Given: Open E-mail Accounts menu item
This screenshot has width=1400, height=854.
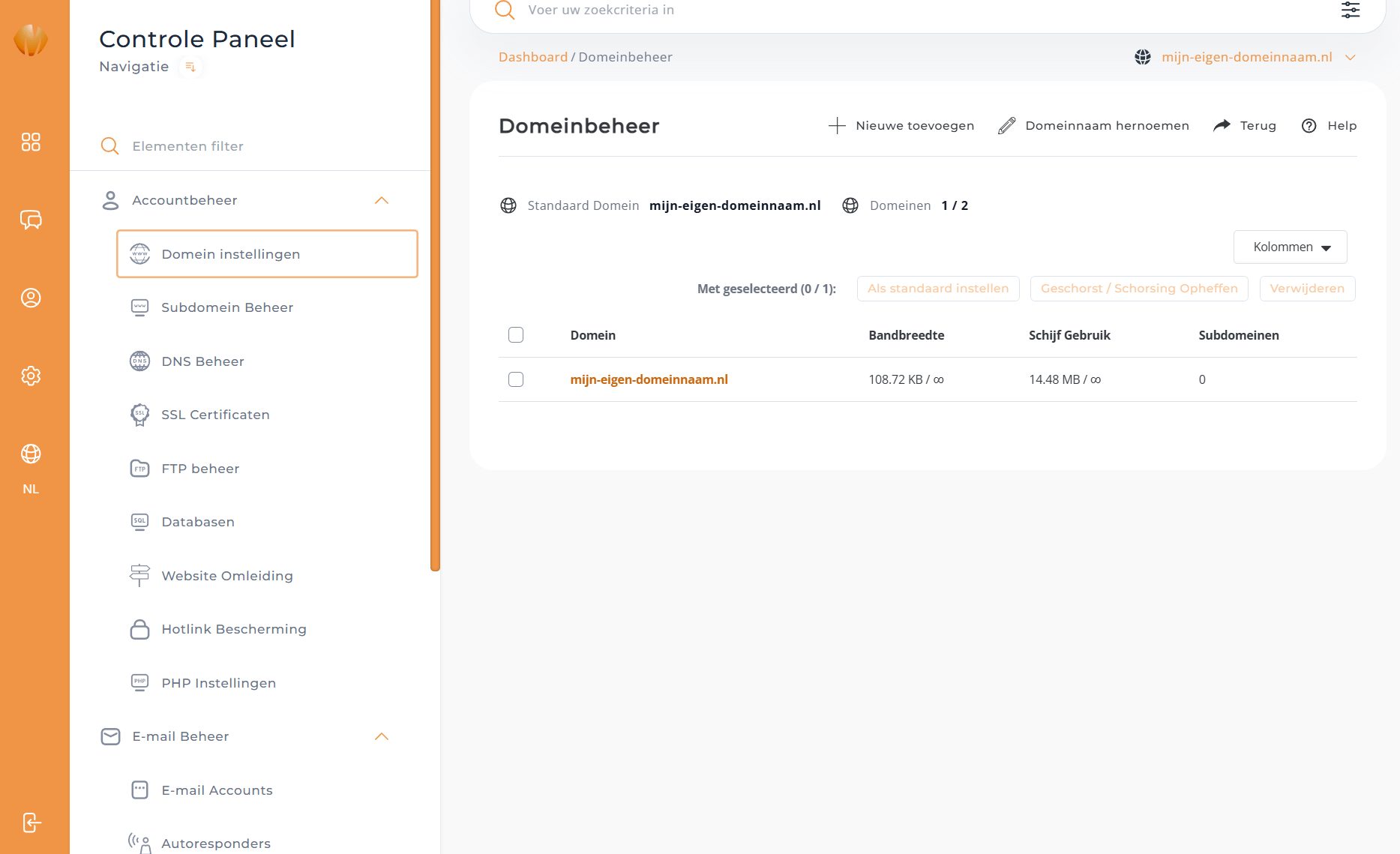Looking at the screenshot, I should pos(267,790).
